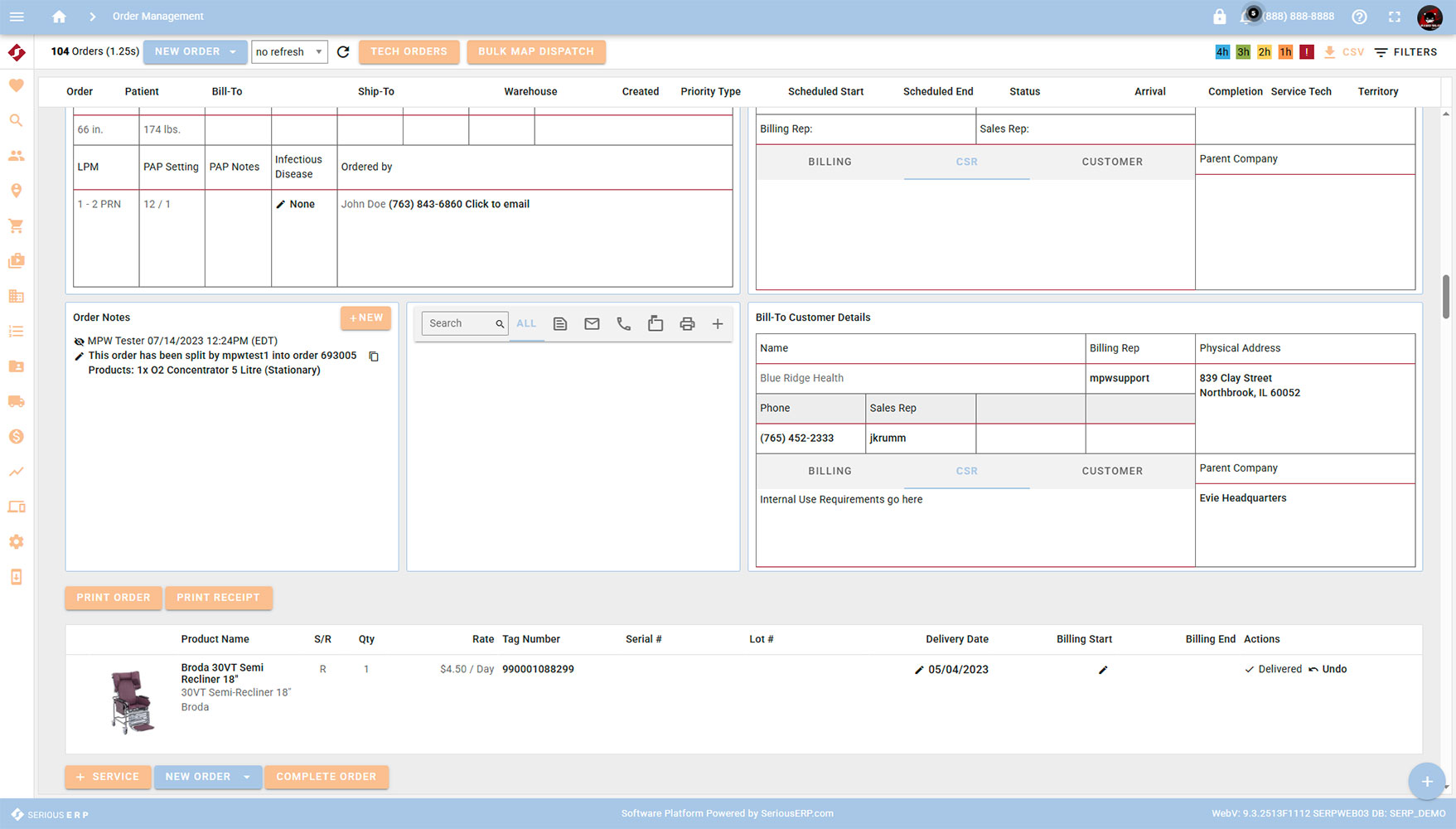
Task: Toggle the 4h time filter badge
Action: (1221, 52)
